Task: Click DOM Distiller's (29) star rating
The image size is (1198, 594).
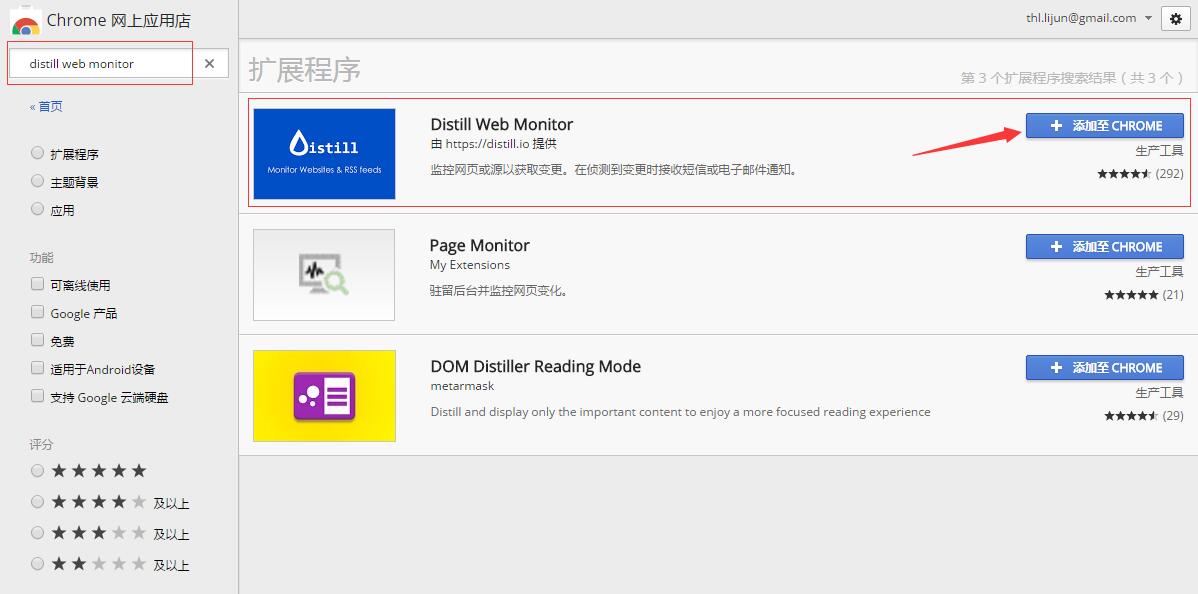Action: click(1143, 415)
